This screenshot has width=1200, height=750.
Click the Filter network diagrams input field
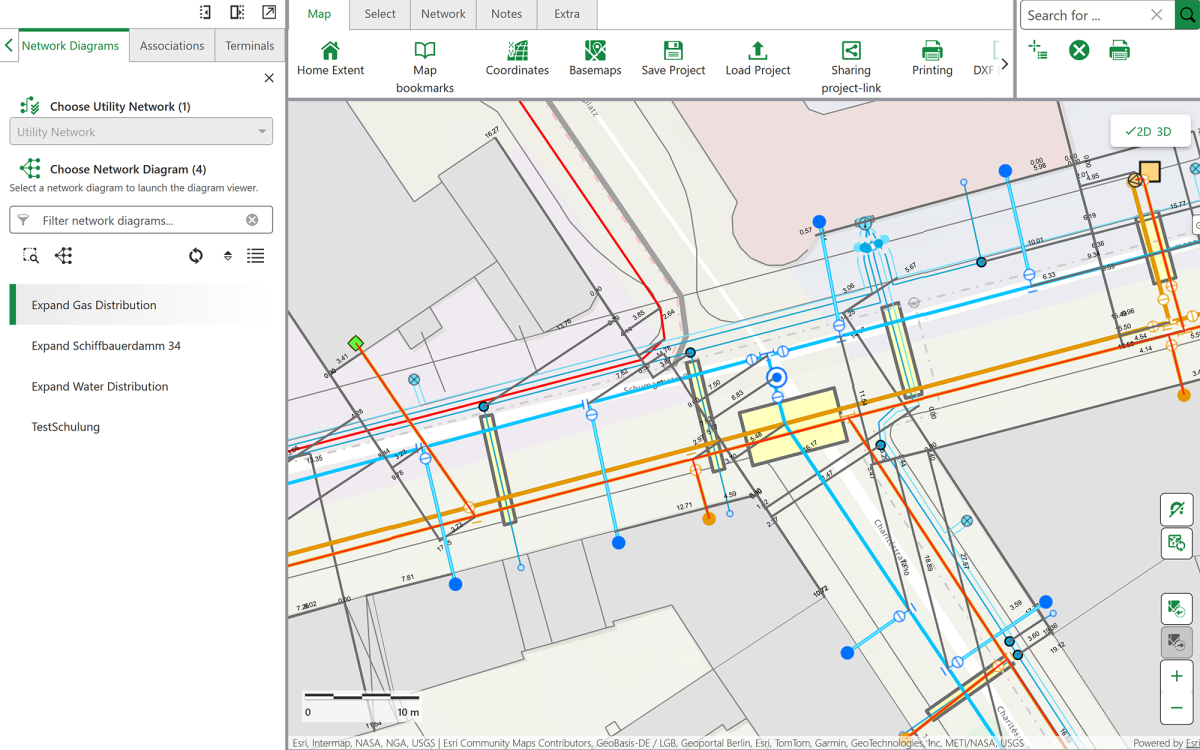(x=140, y=220)
